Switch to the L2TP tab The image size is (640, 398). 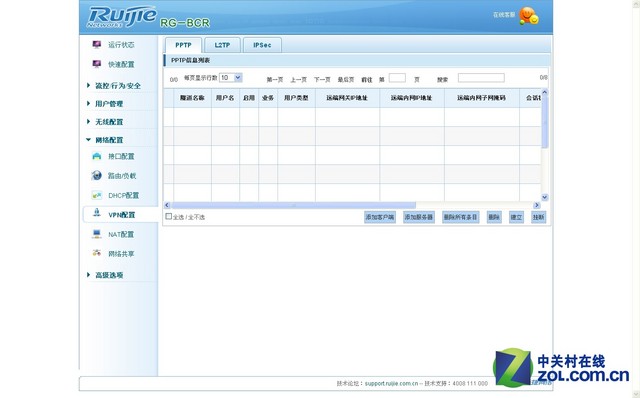[222, 45]
